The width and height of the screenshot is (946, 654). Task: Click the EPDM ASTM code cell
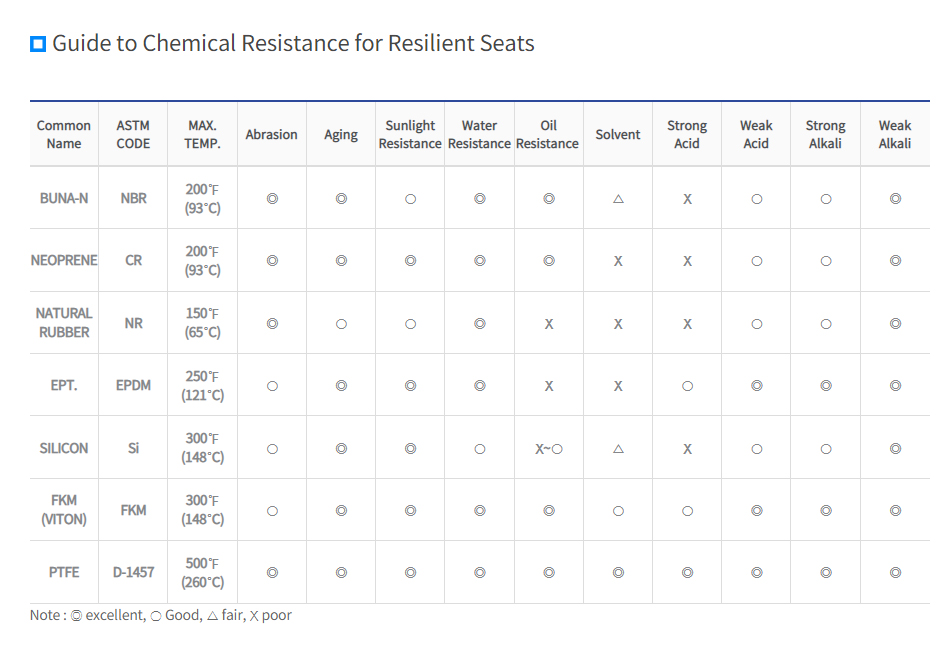click(133, 385)
